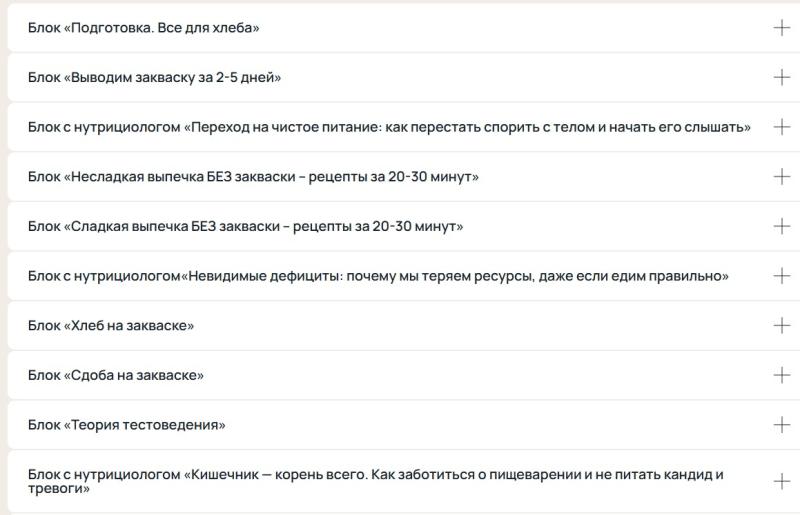Click plus icon beside «Выводим закваску за 2-5 дней»

tap(781, 77)
